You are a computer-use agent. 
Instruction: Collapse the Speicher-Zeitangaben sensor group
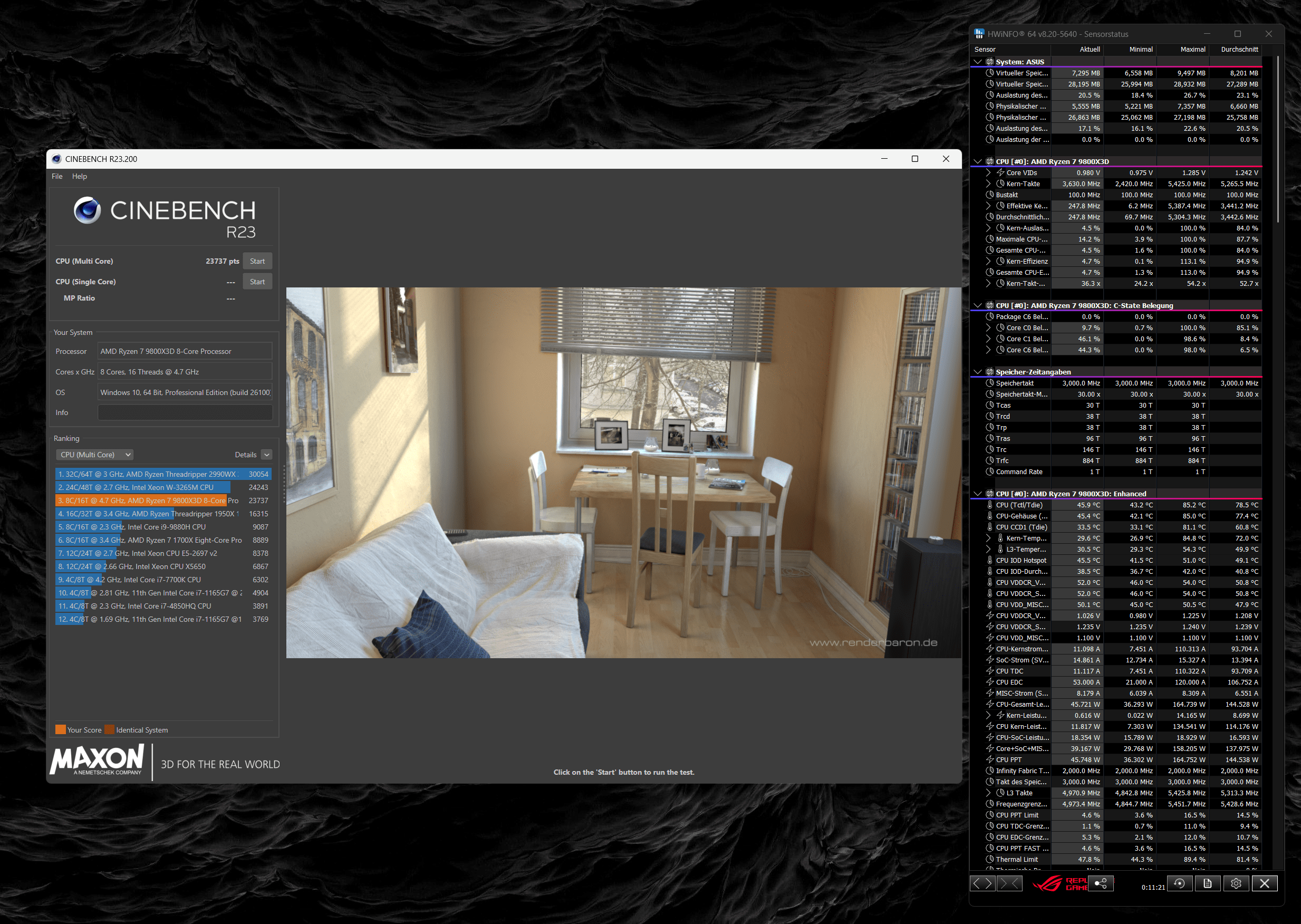click(977, 372)
